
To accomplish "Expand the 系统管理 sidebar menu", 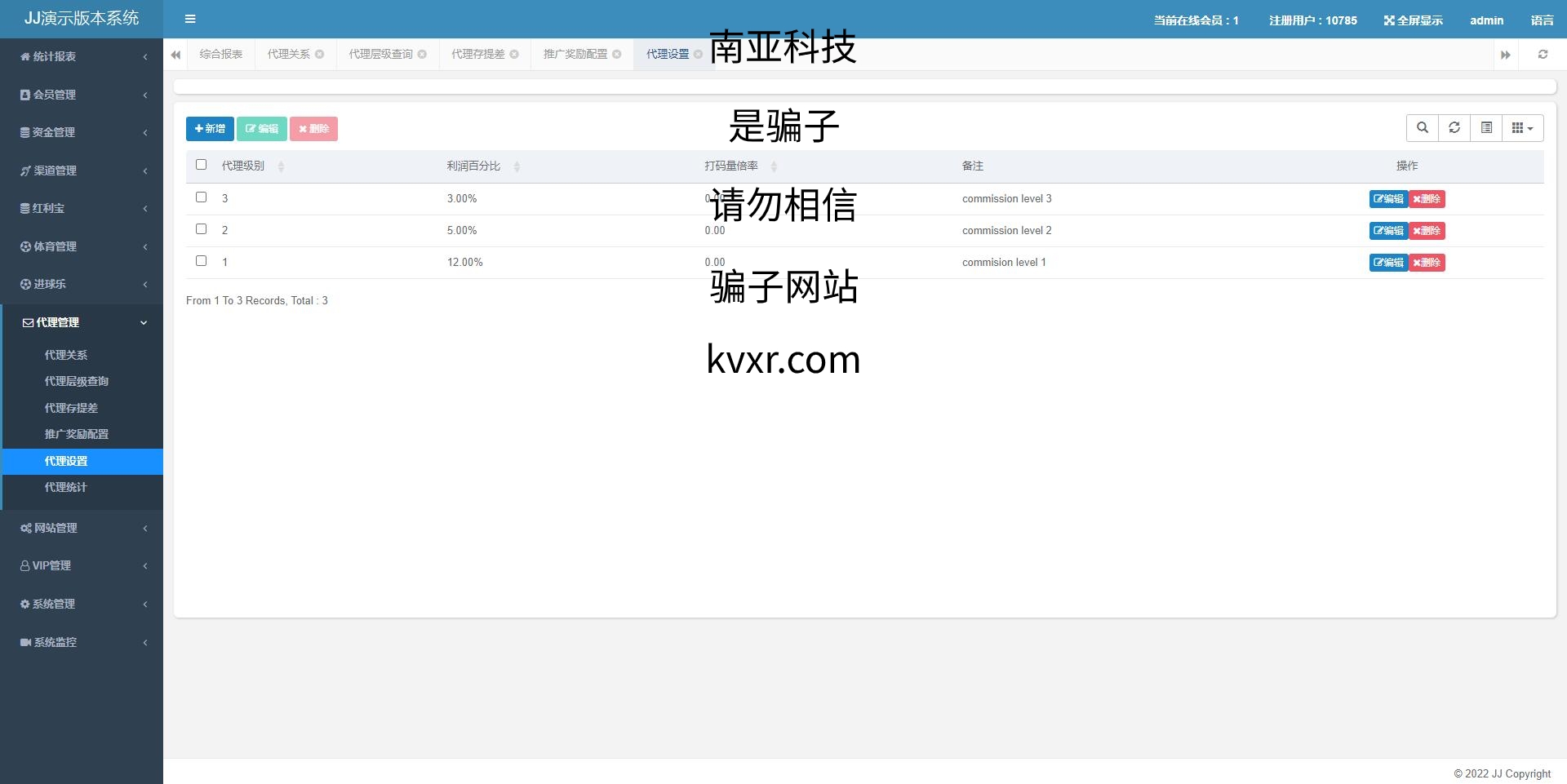I will 82,604.
